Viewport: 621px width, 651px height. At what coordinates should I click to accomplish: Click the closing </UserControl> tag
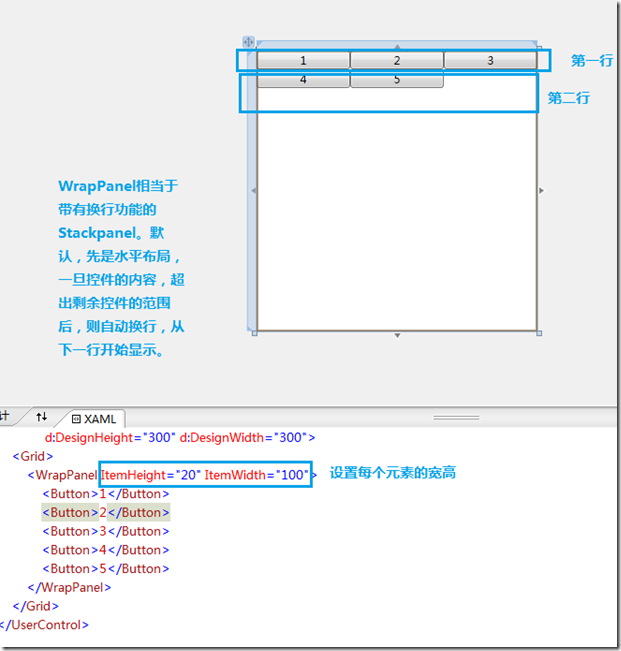(44, 625)
